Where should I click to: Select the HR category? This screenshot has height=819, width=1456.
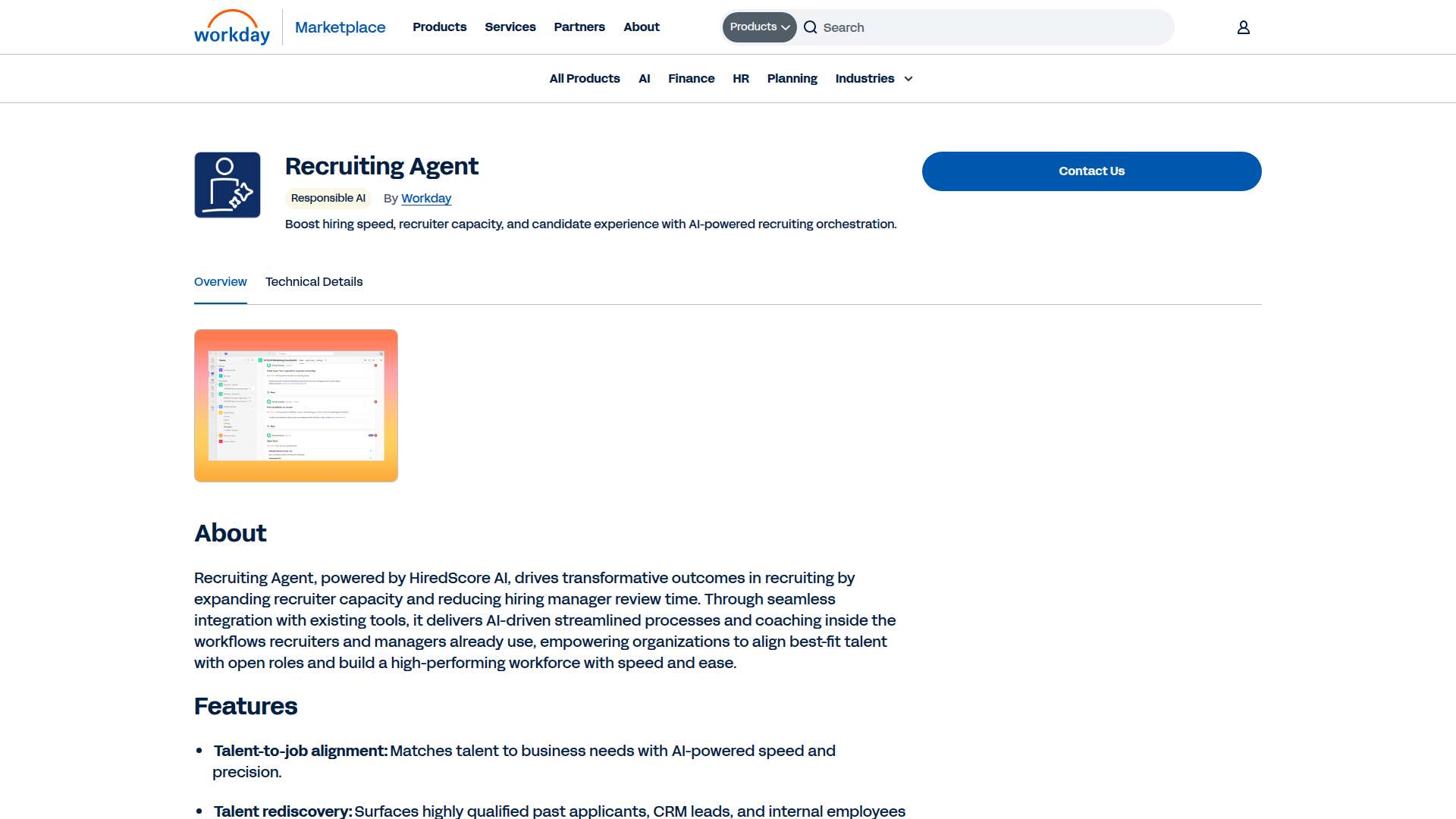(x=741, y=79)
